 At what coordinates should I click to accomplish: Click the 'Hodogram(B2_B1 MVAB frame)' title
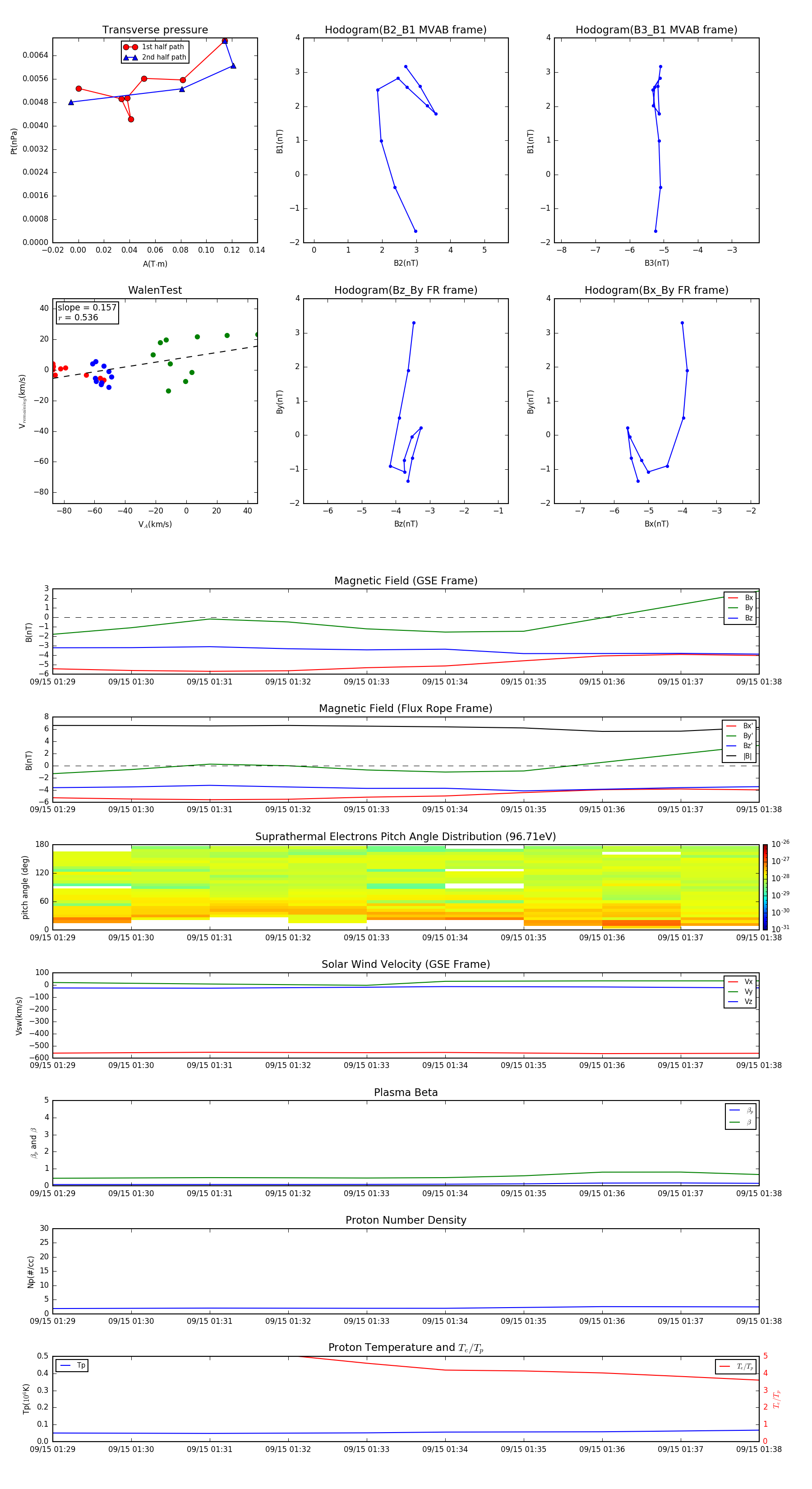pyautogui.click(x=406, y=30)
